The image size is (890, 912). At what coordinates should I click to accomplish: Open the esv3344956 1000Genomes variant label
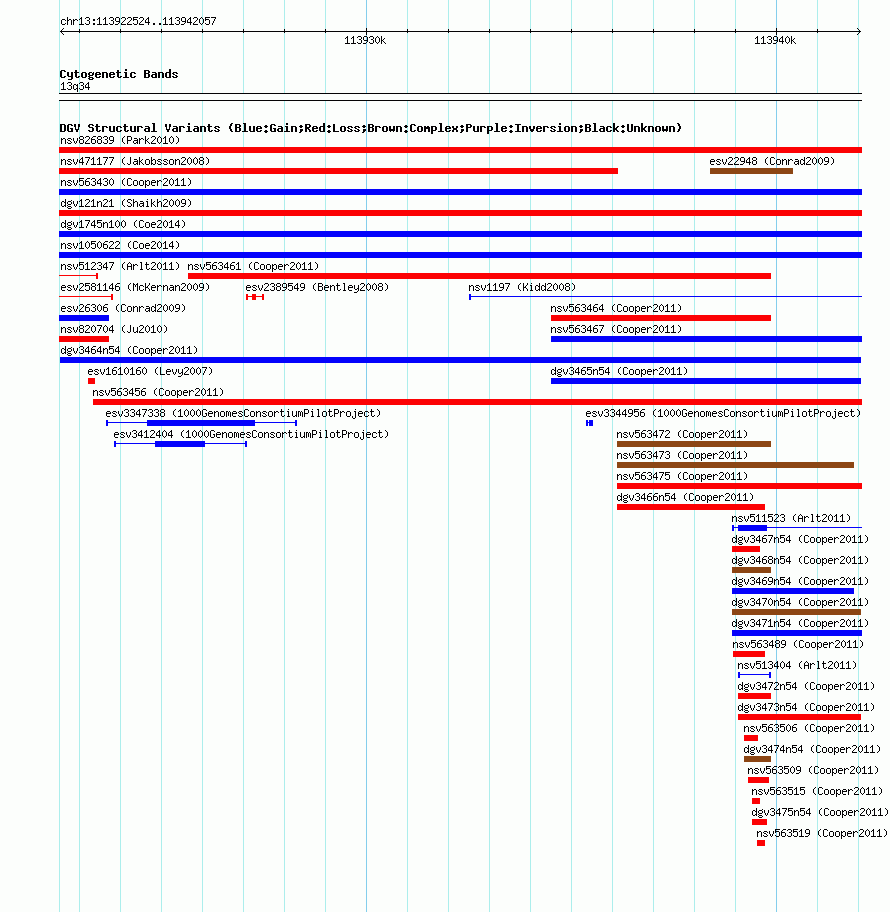click(x=723, y=413)
